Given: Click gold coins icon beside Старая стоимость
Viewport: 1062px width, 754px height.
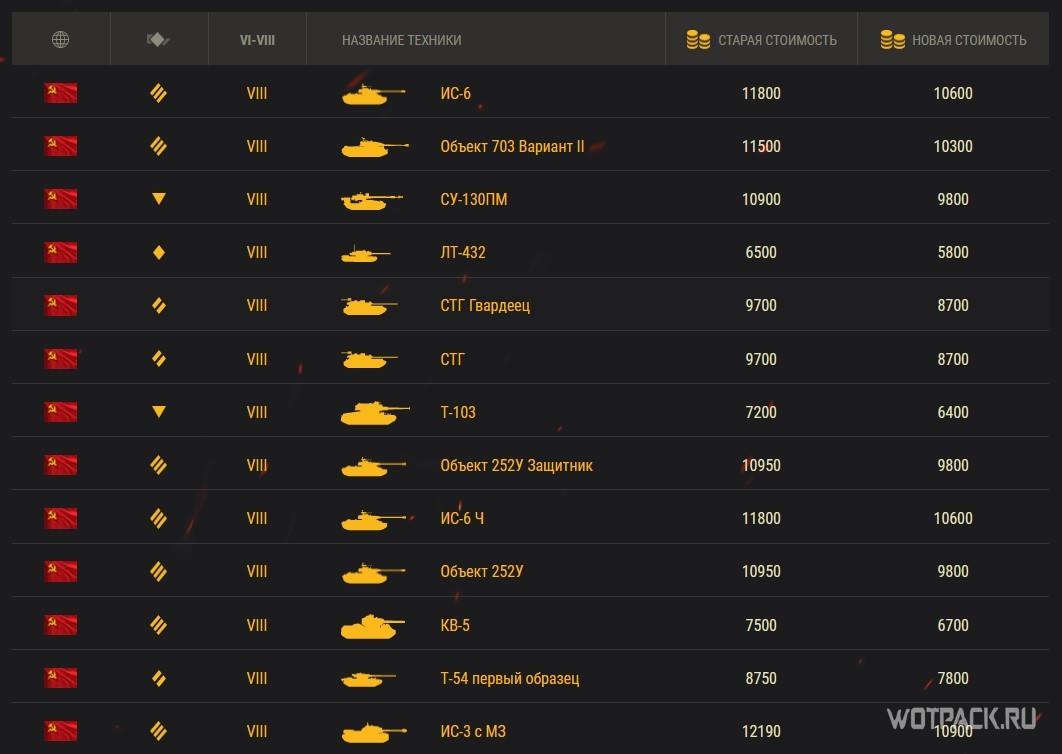Looking at the screenshot, I should click(x=697, y=40).
